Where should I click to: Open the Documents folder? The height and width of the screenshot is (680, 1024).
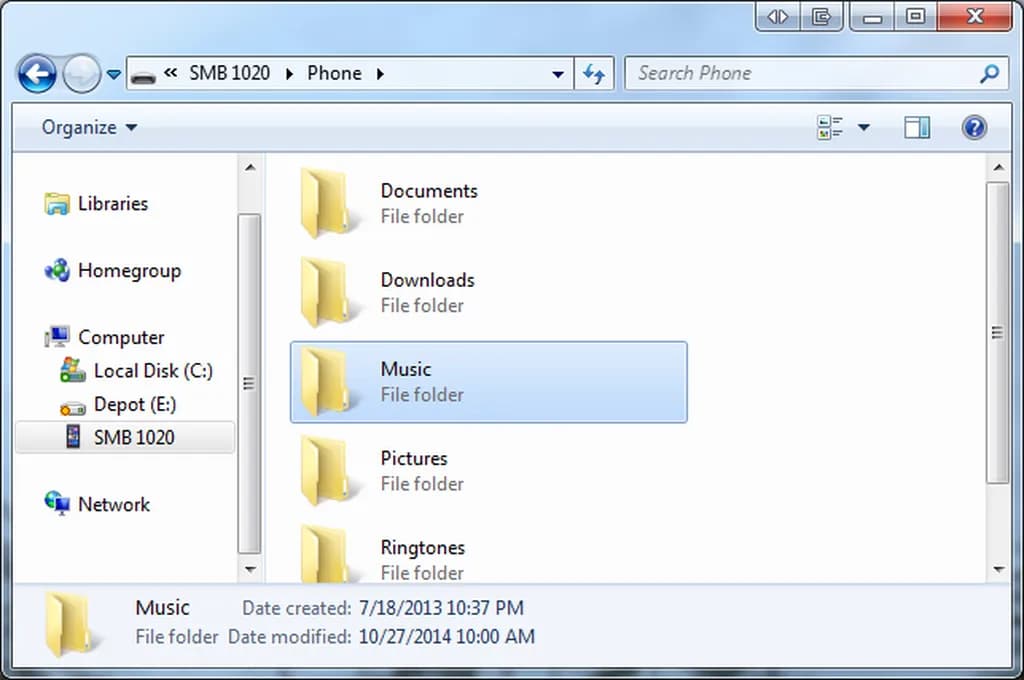(x=428, y=191)
